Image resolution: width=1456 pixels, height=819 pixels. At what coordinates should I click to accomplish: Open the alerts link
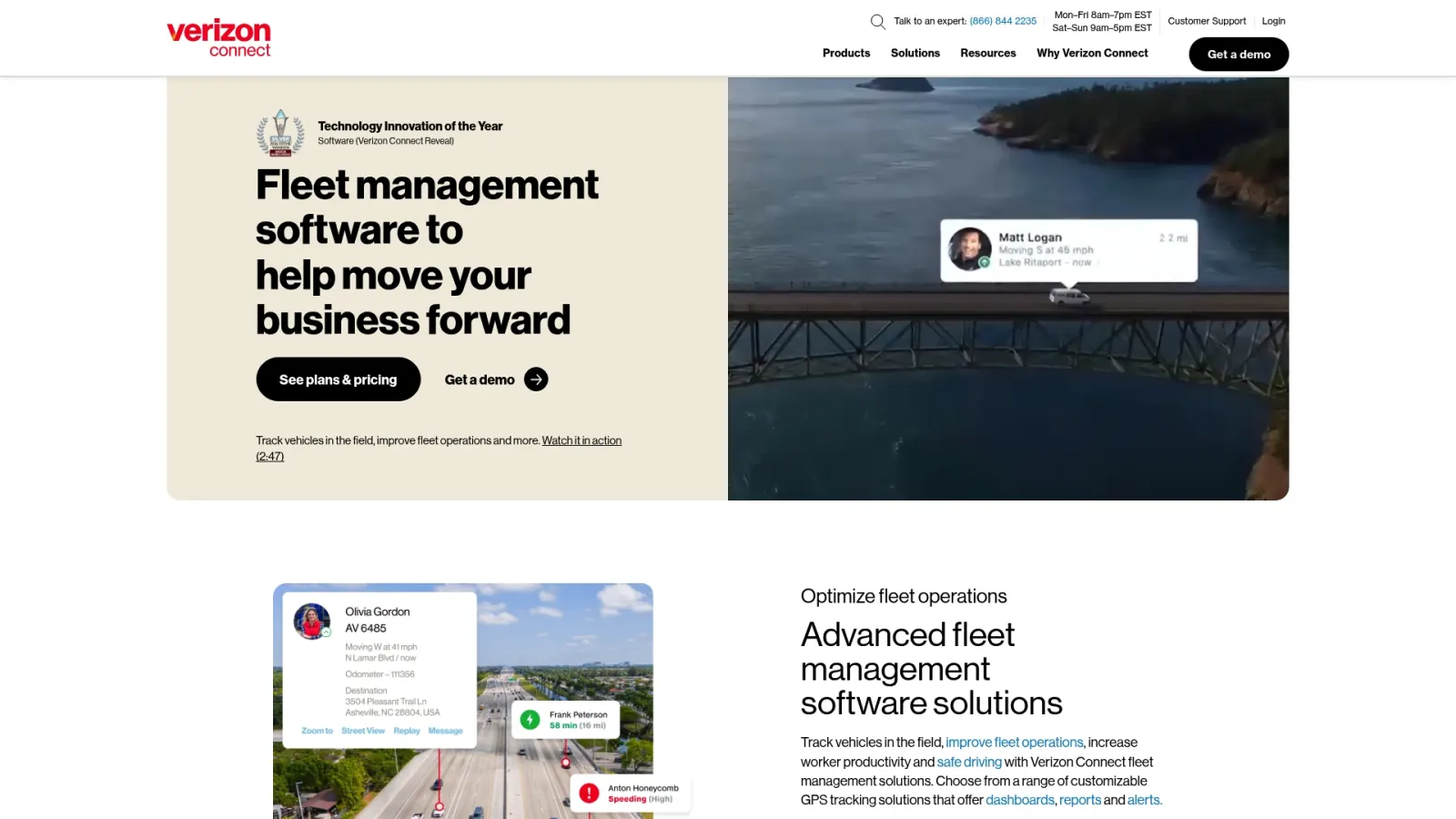(x=1145, y=800)
